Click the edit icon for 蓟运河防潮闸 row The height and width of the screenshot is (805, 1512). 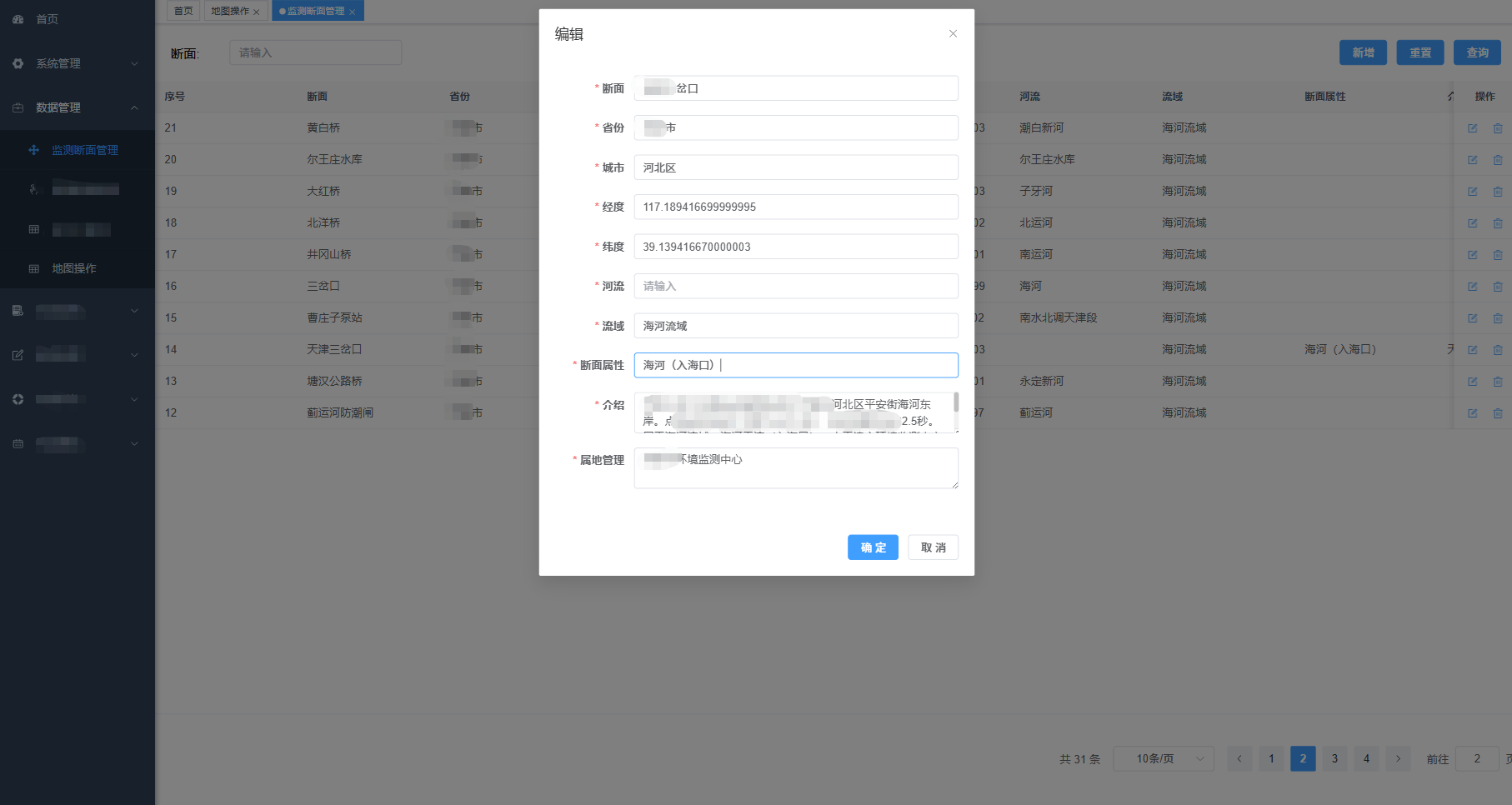[x=1472, y=413]
